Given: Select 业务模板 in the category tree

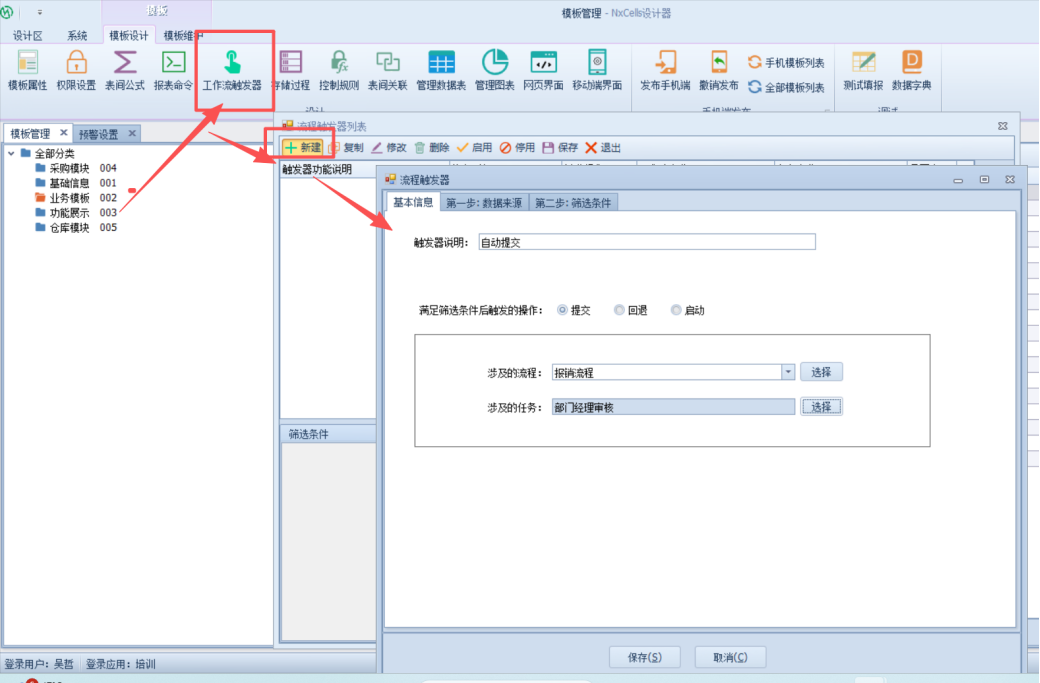Looking at the screenshot, I should click(x=69, y=198).
